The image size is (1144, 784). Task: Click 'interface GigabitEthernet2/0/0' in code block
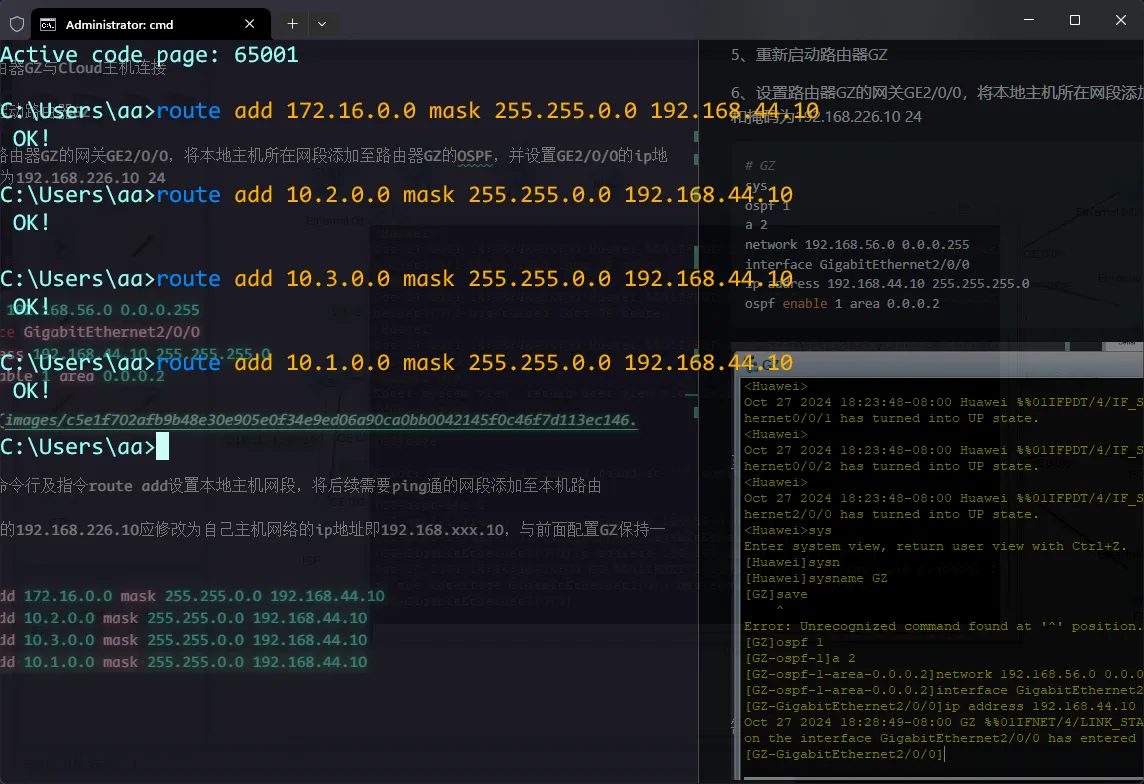tap(857, 264)
